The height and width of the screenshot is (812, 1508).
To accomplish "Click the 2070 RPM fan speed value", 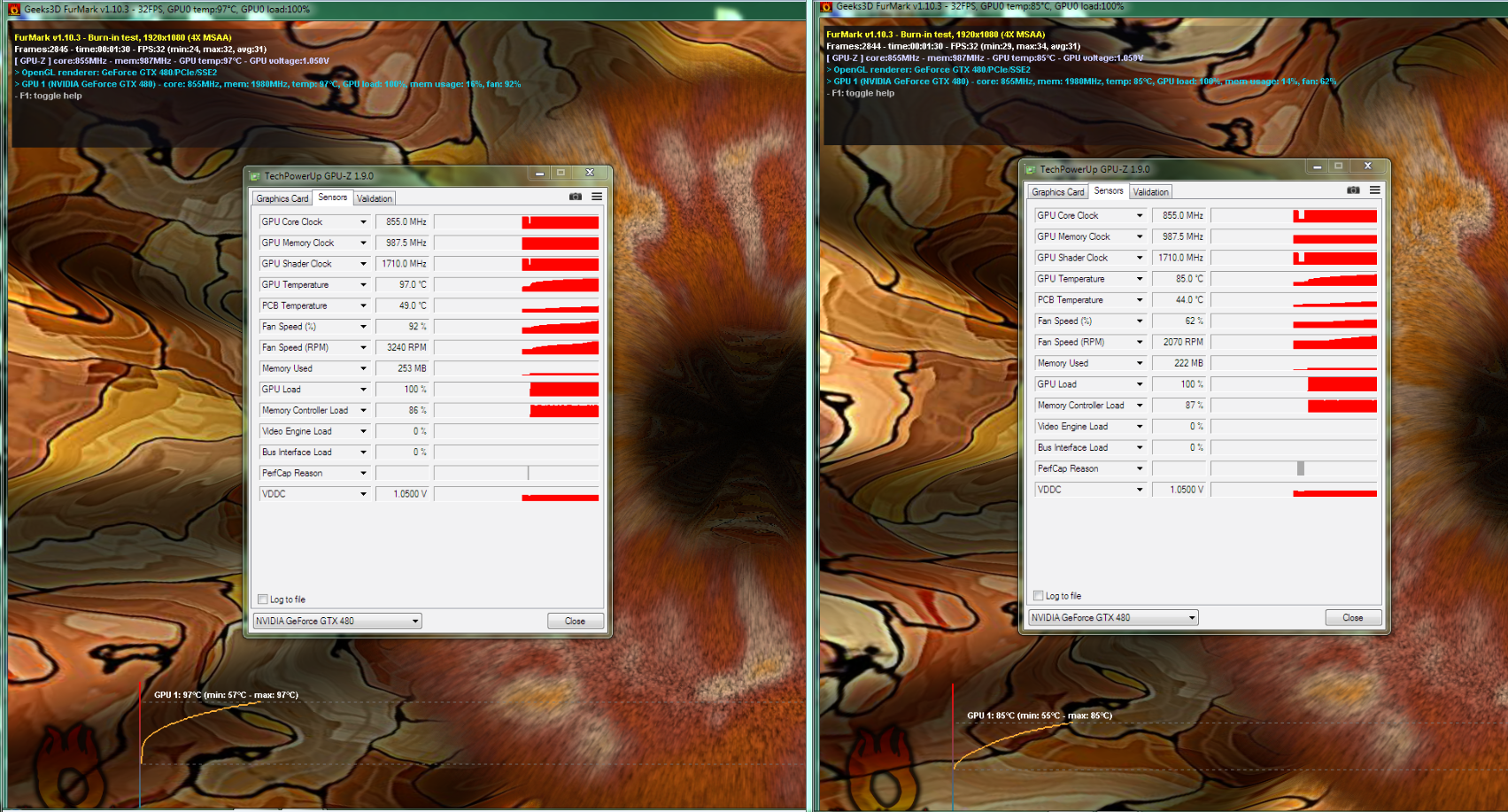I will pos(1179,342).
